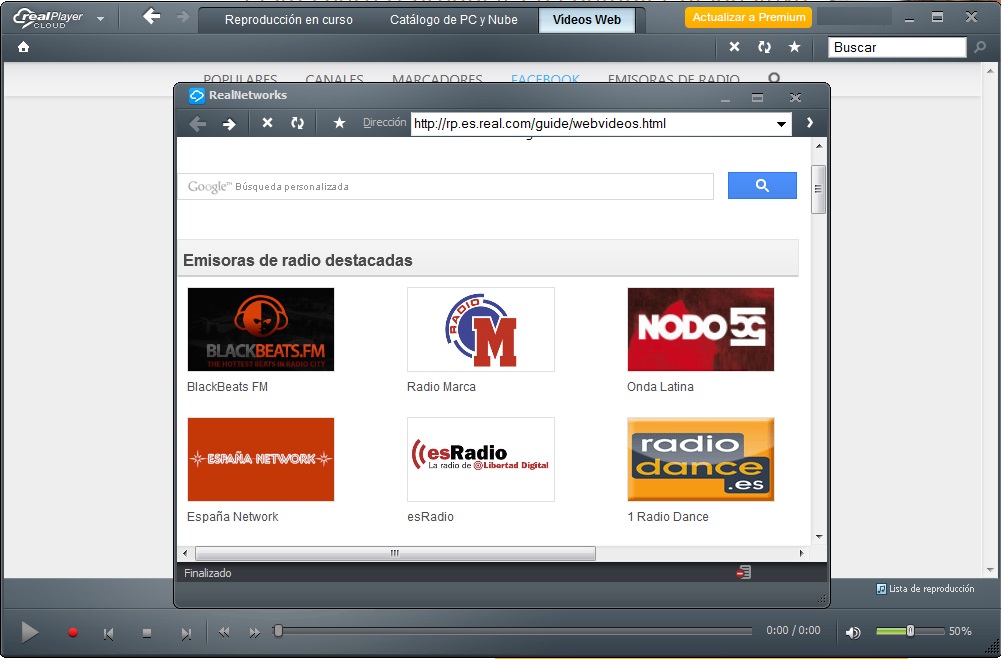Click the 1 Radio Dance text link
The height and width of the screenshot is (659, 1001).
click(668, 517)
